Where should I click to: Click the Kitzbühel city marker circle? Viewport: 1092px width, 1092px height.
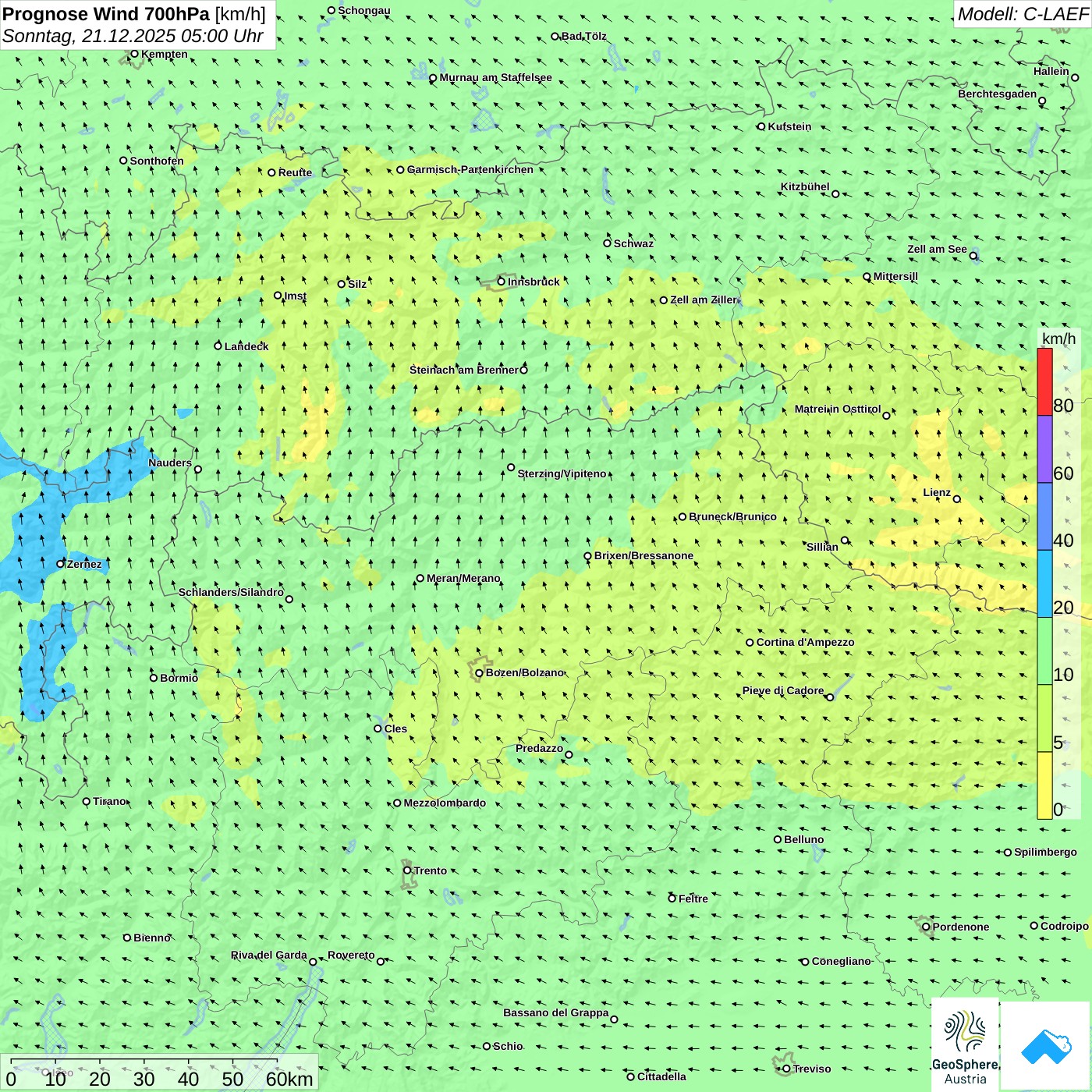tap(835, 193)
